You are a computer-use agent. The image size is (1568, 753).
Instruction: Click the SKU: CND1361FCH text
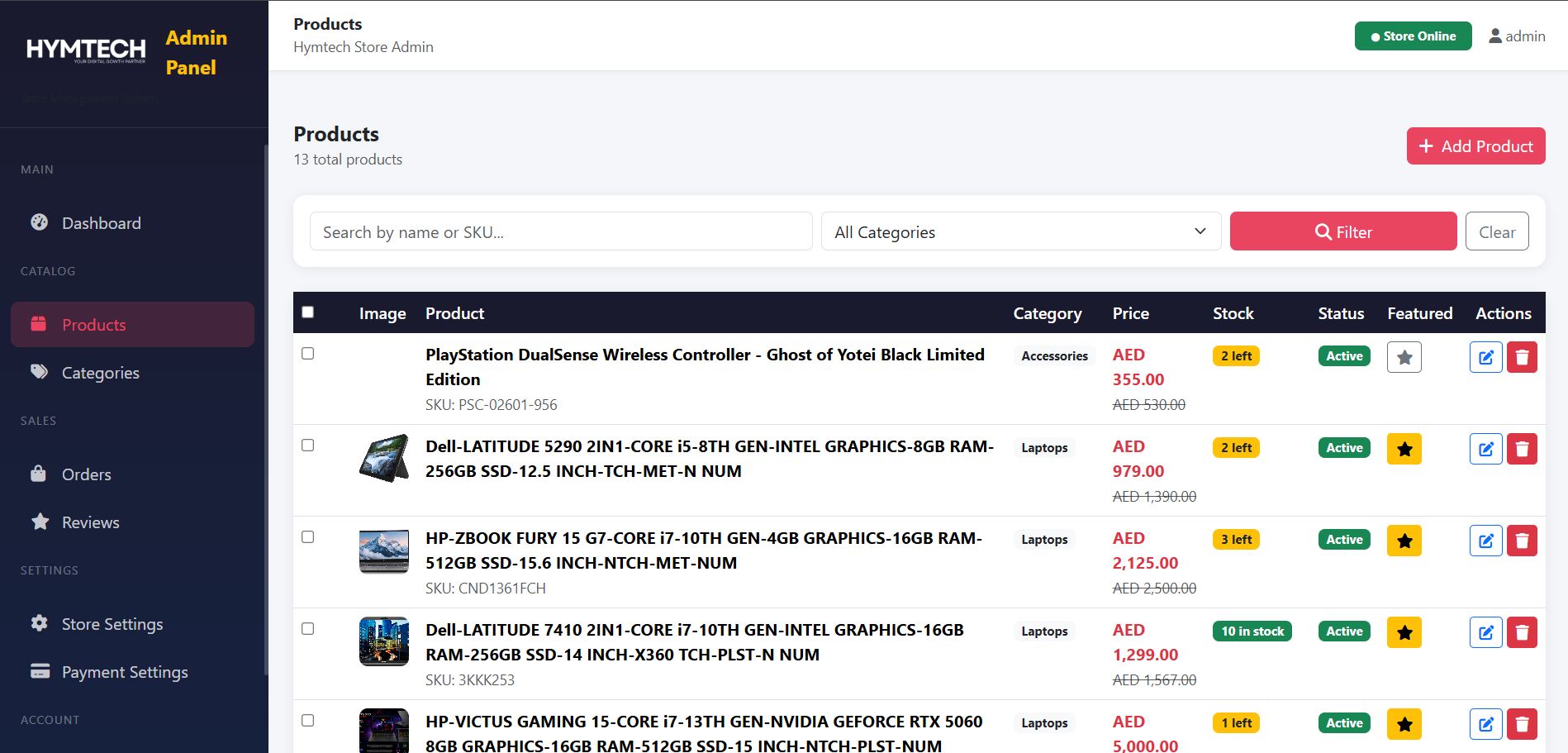coord(486,589)
